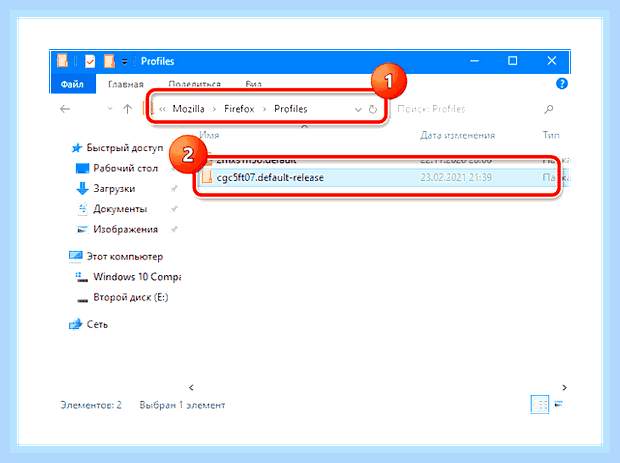Click the Быстрый доступ star icon

[76, 148]
